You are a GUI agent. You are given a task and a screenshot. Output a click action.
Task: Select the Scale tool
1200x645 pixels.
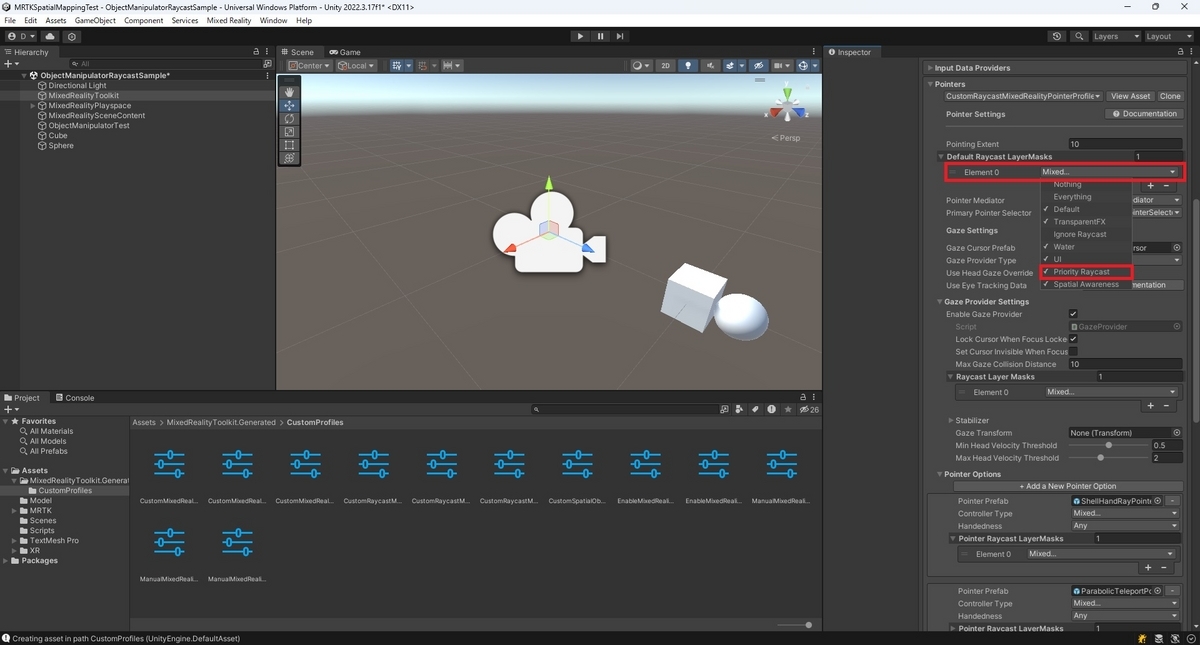coord(289,131)
